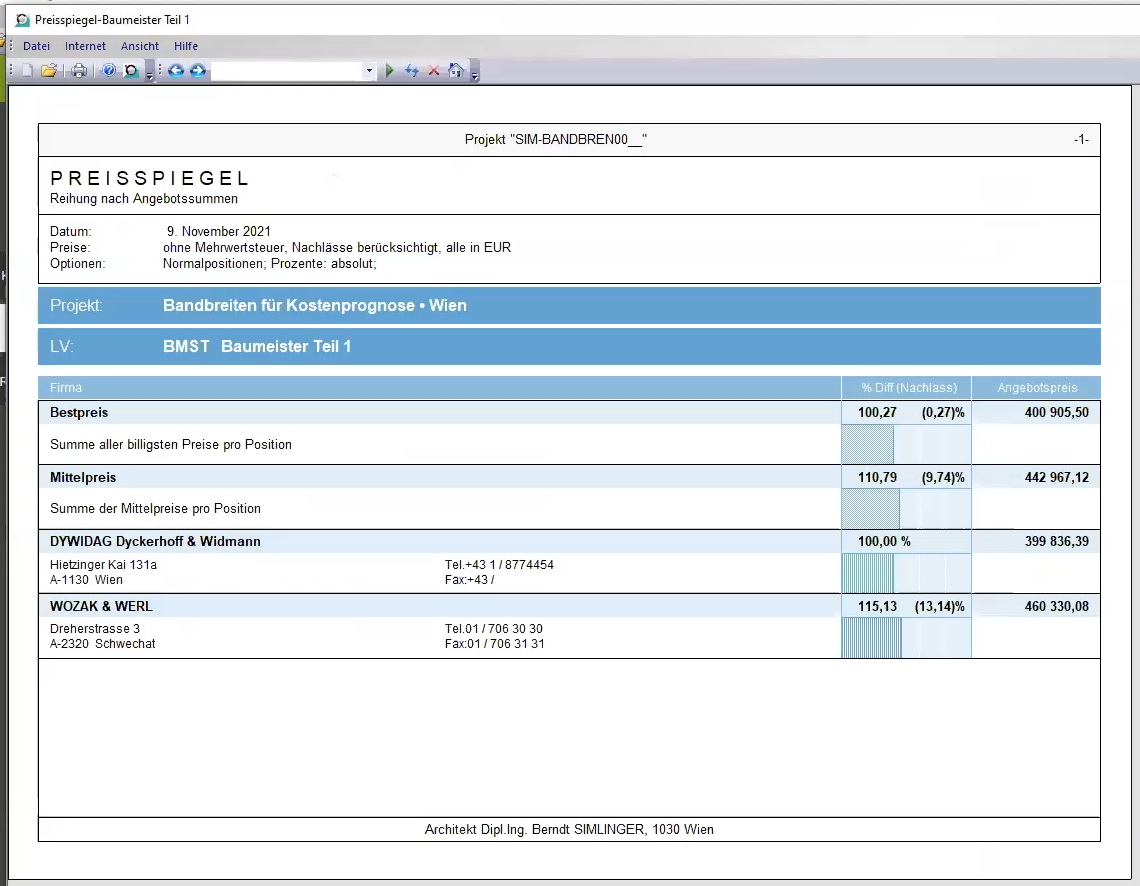
Task: Stop loading with the red X icon
Action: coord(434,71)
